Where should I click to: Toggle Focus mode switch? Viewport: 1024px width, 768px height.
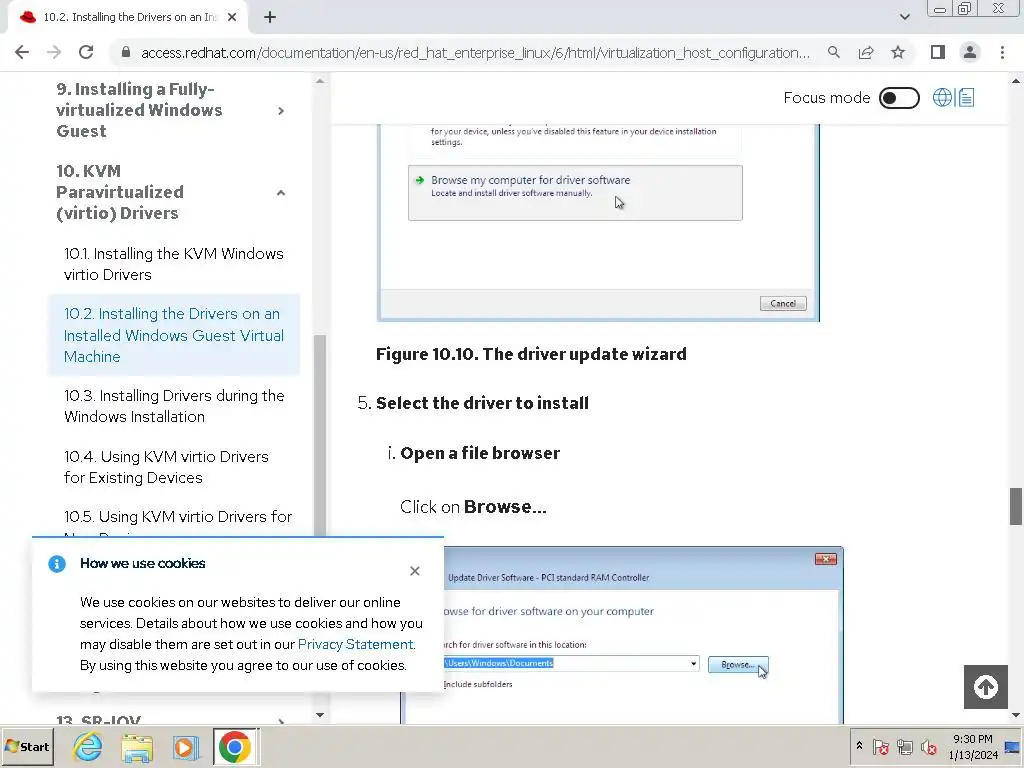coord(899,98)
